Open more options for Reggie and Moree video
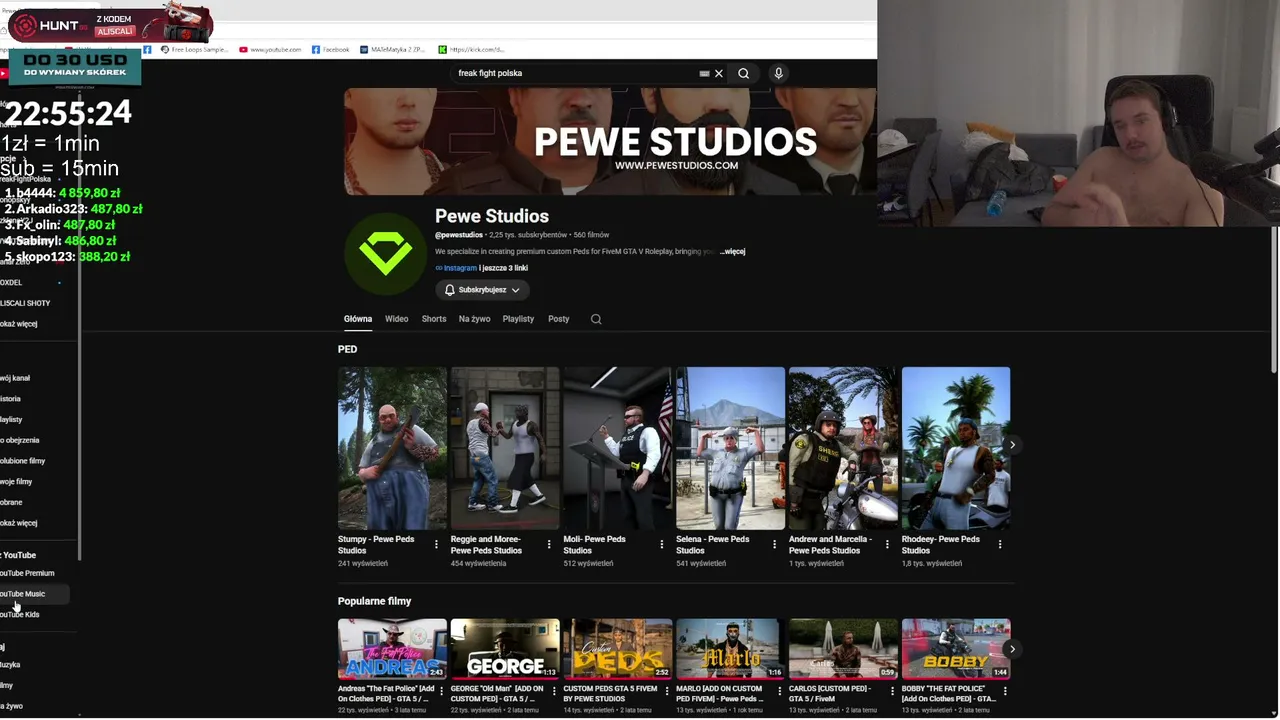The image size is (1280, 720). [549, 545]
